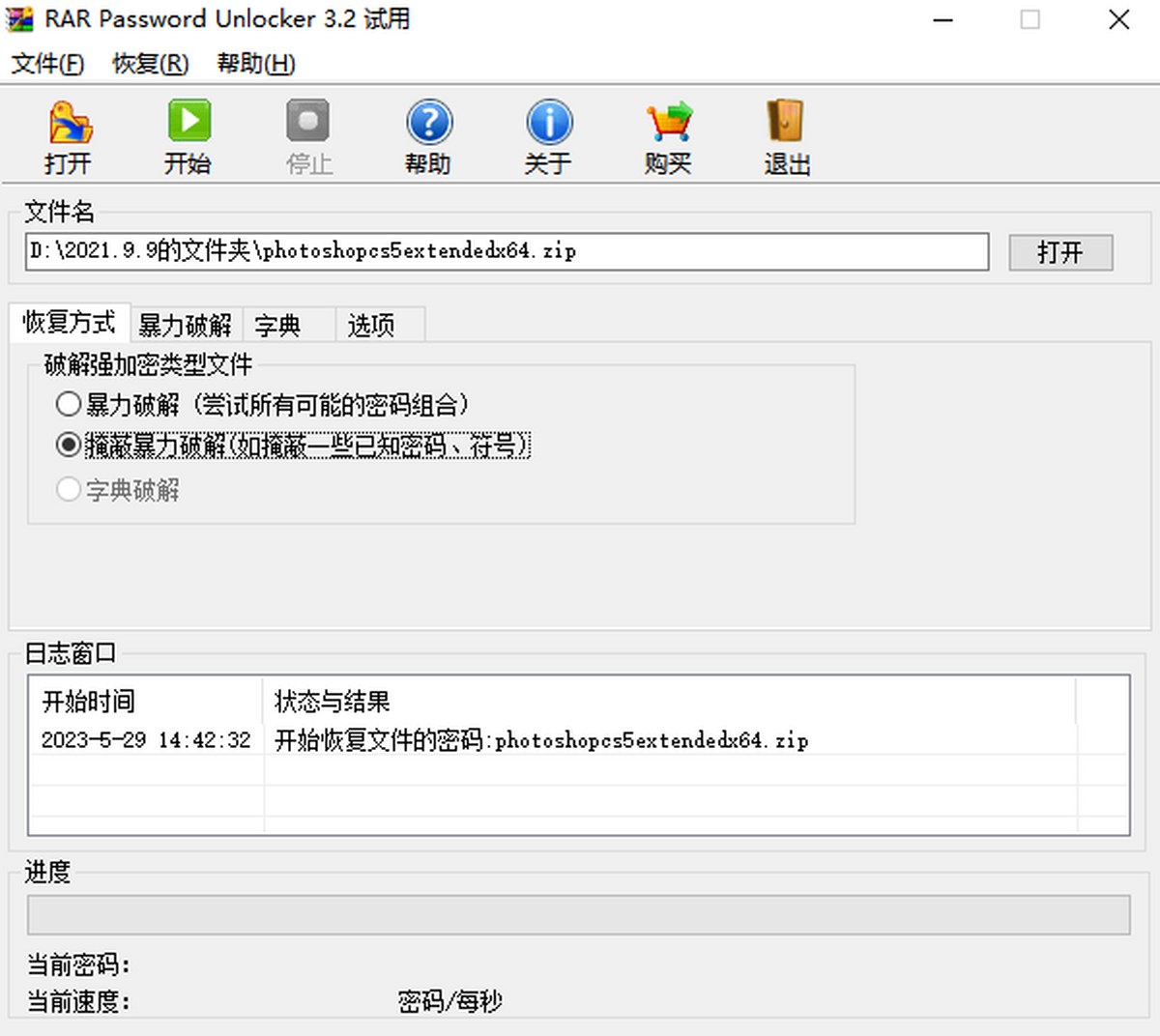This screenshot has height=1036, width=1160.
Task: Switch to the 字典 tab
Action: (x=288, y=325)
